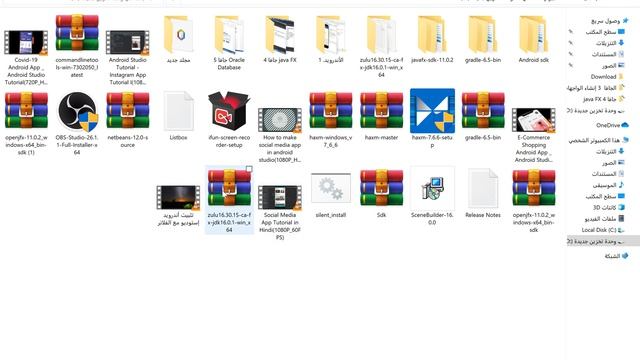Screen dimensions: 640x360
Task: Select the blank Listbox file
Action: (x=178, y=116)
